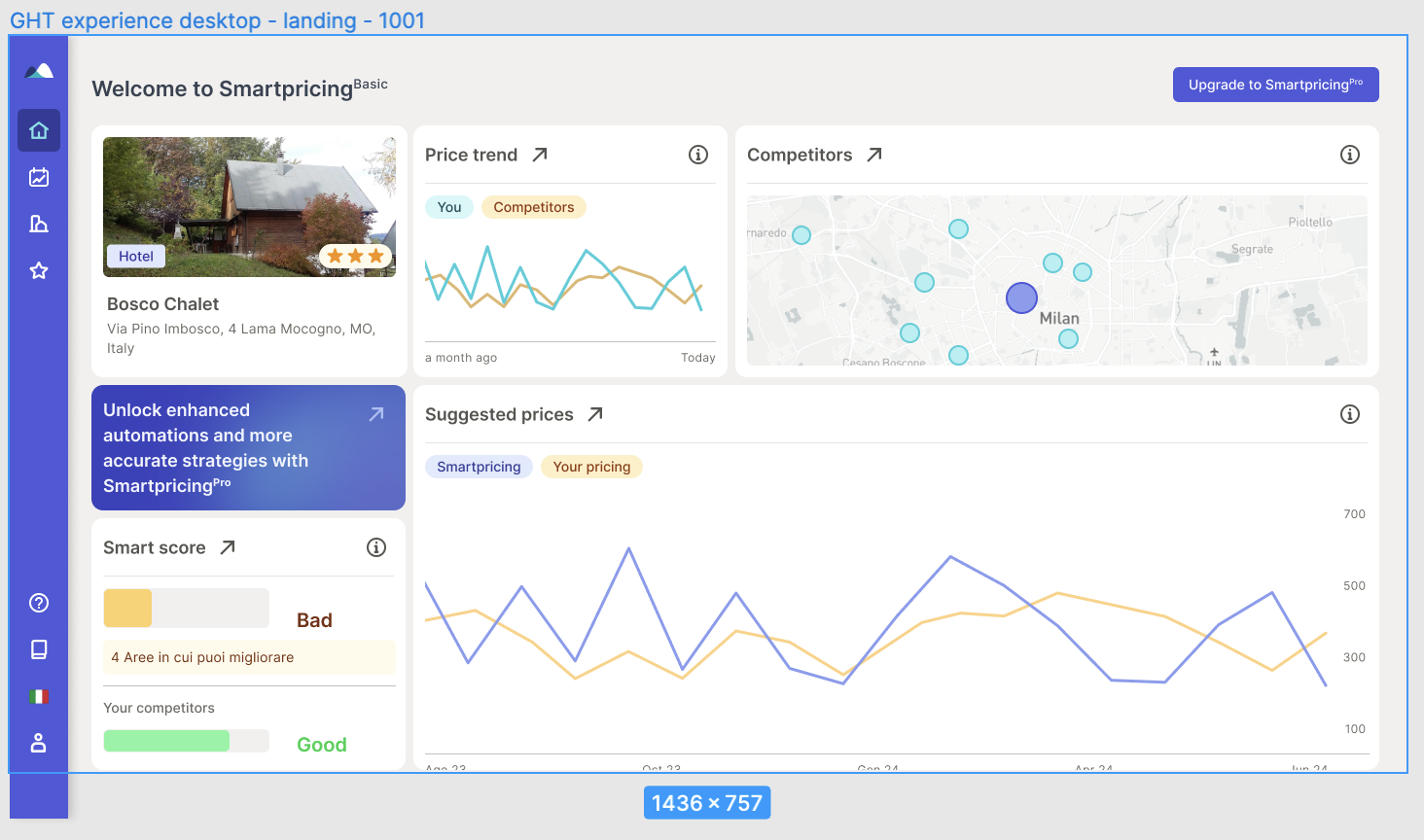This screenshot has height=840, width=1424.
Task: Click the Via Pino Imbosco address text
Action: click(241, 338)
